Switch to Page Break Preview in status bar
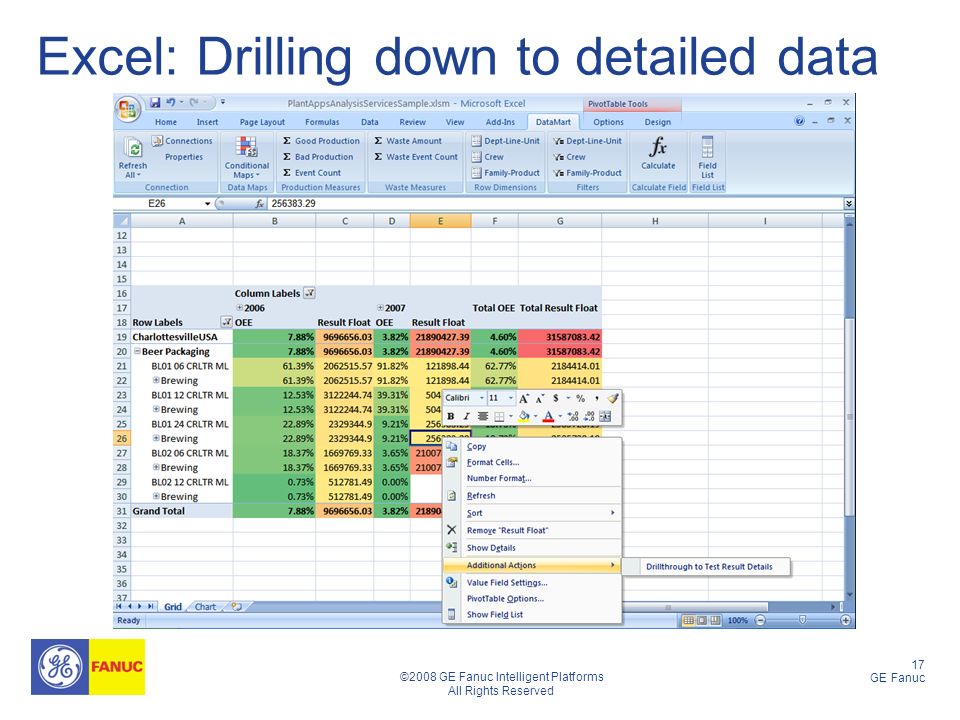 (715, 620)
